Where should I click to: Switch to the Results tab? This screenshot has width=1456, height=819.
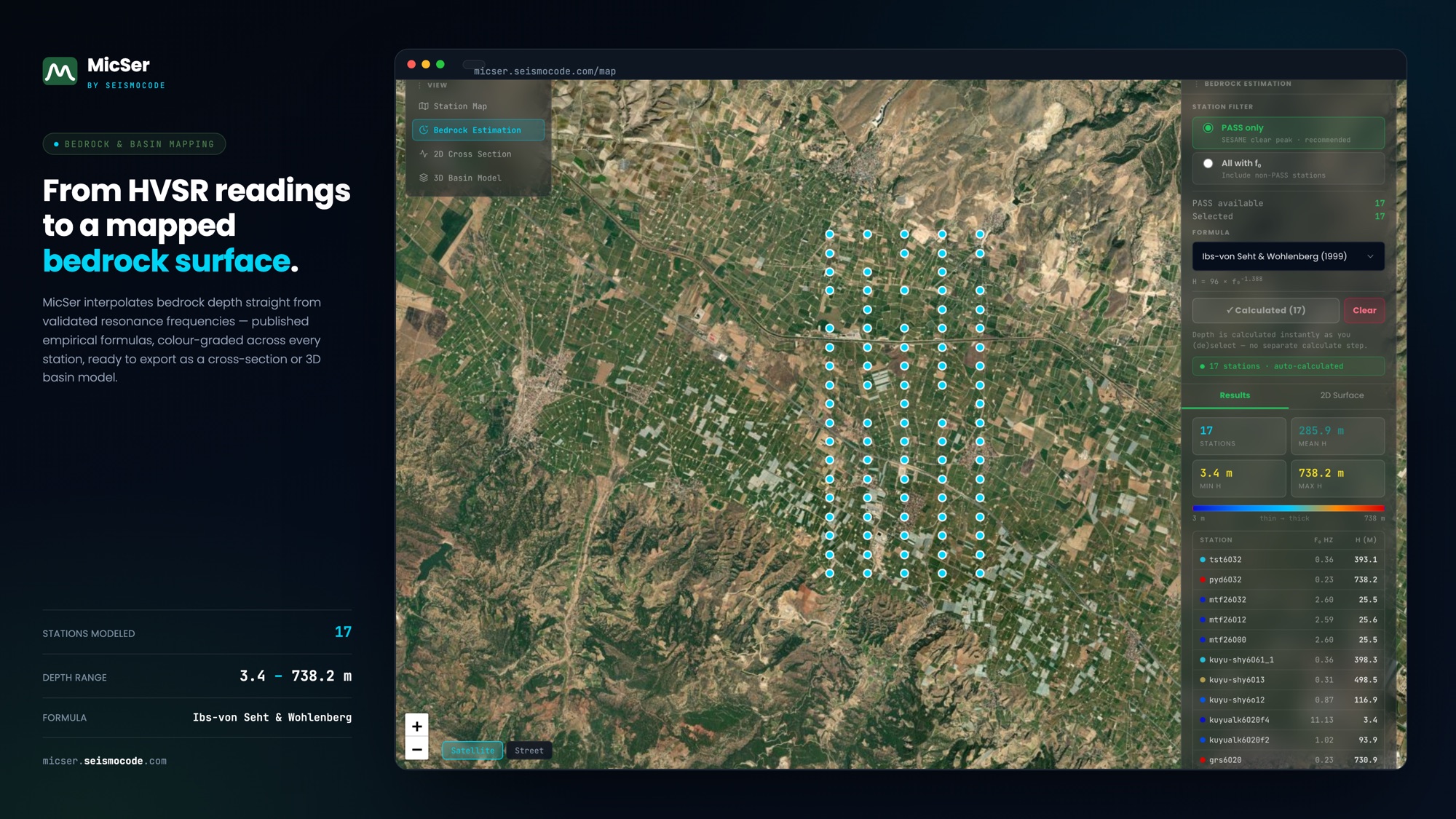tap(1235, 395)
